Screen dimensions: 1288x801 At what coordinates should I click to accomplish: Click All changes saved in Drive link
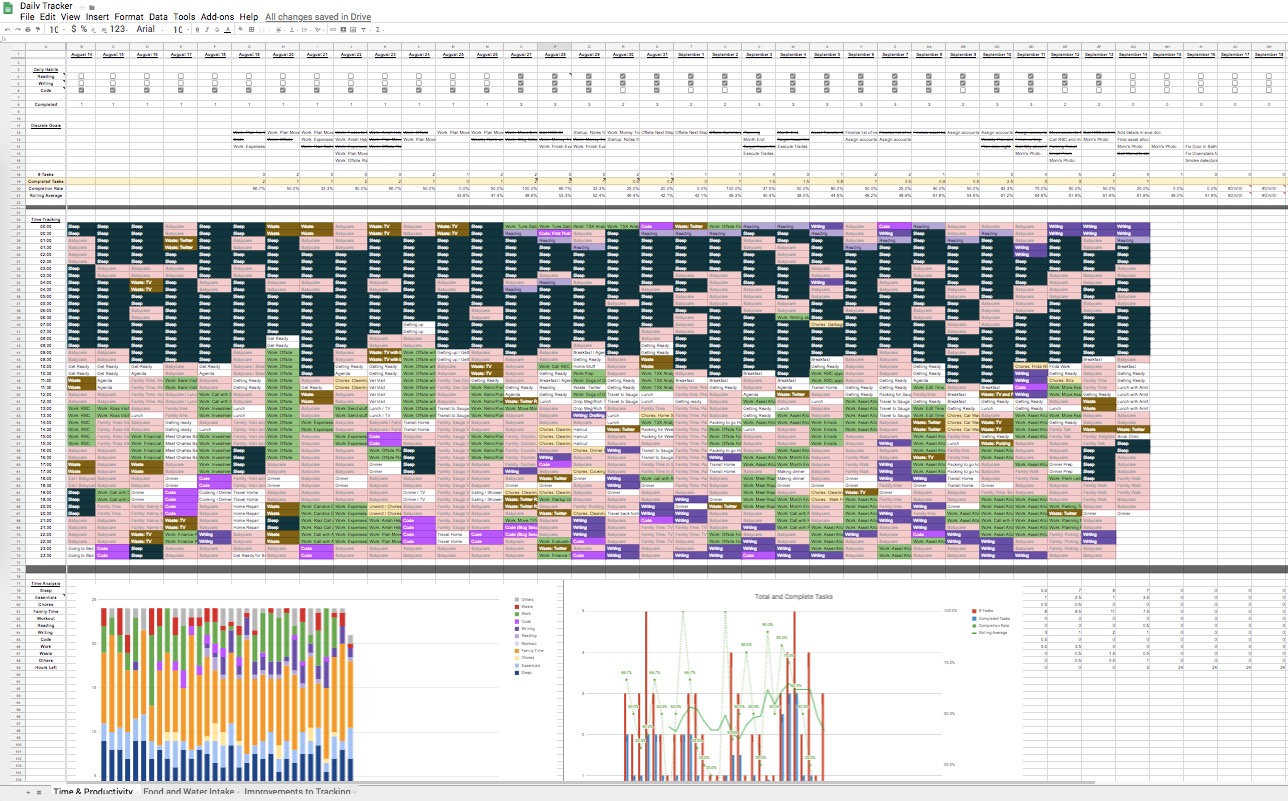(318, 17)
